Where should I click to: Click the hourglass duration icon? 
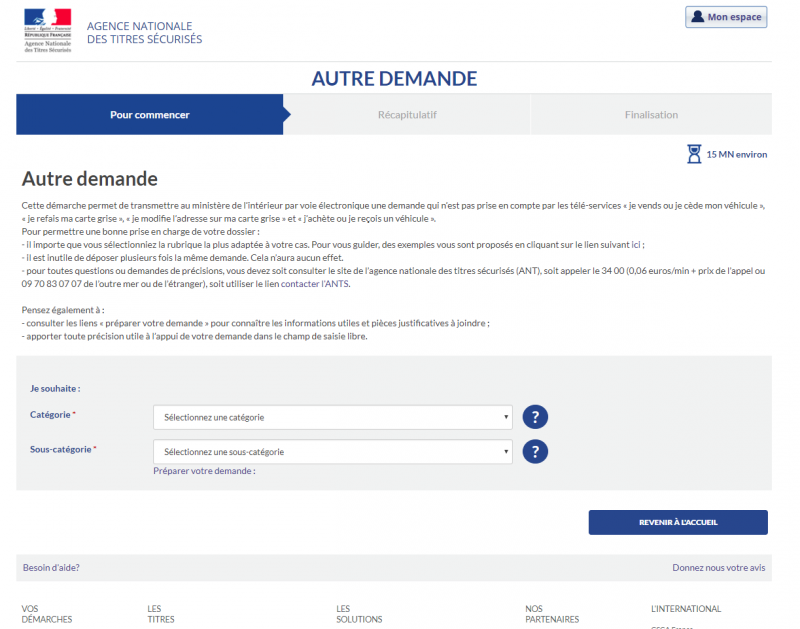[694, 154]
